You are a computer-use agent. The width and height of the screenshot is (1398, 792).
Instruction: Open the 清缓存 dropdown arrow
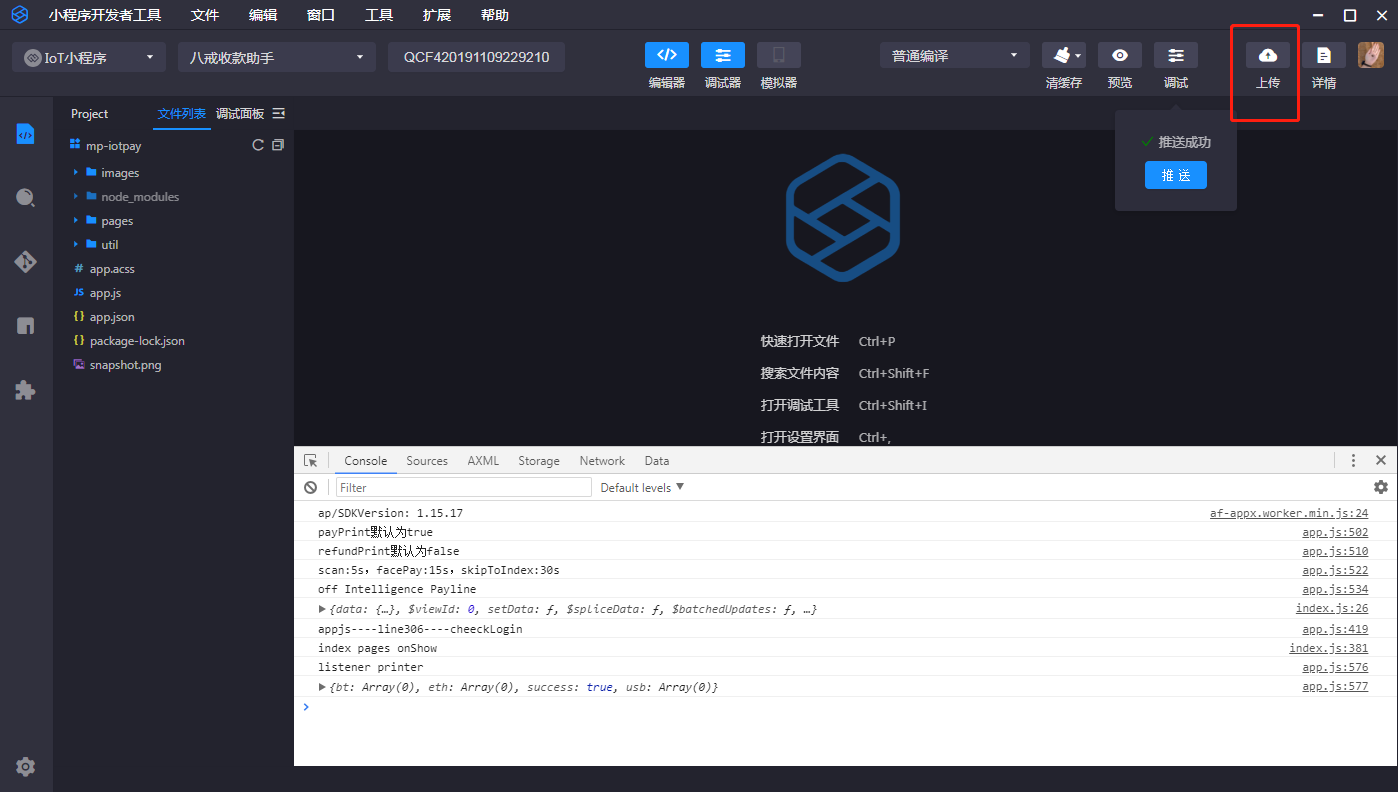point(1078,56)
